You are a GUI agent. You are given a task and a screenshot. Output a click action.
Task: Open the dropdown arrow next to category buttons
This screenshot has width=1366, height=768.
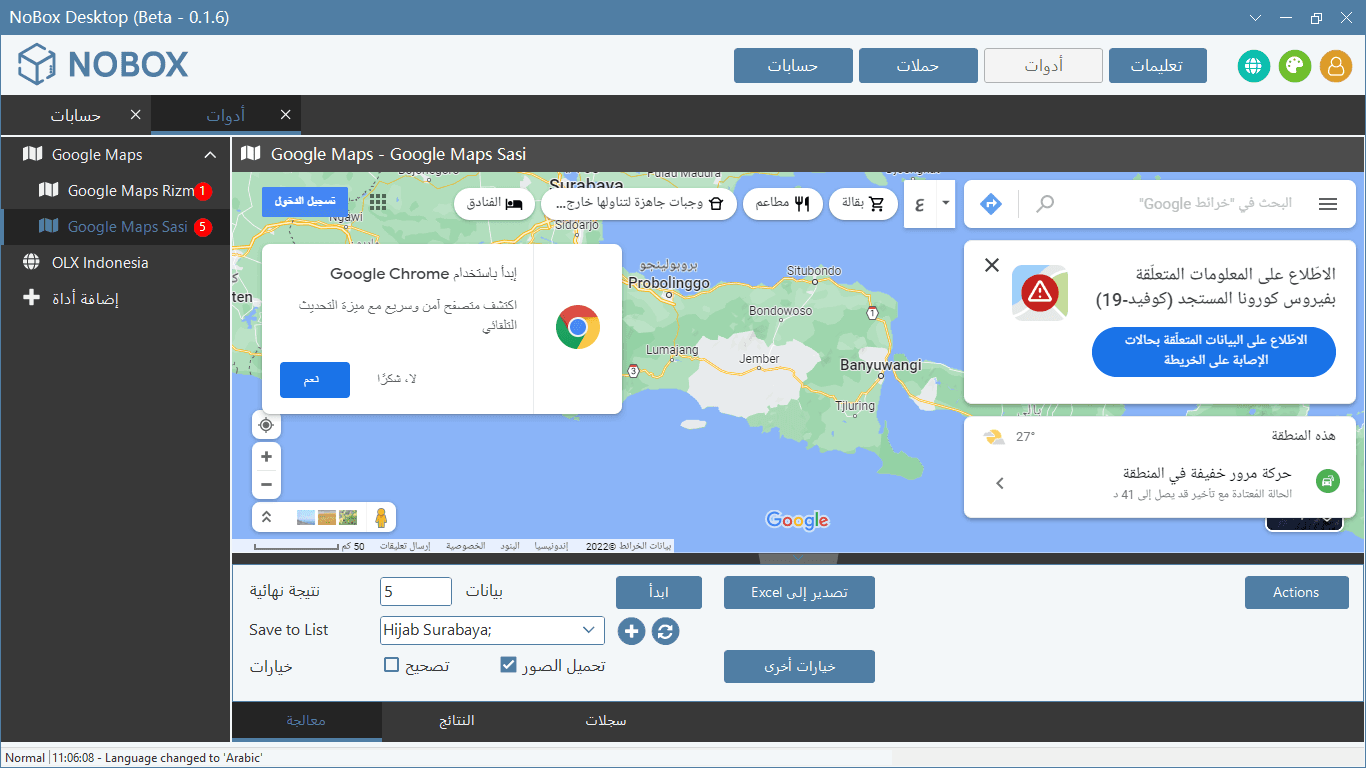944,203
